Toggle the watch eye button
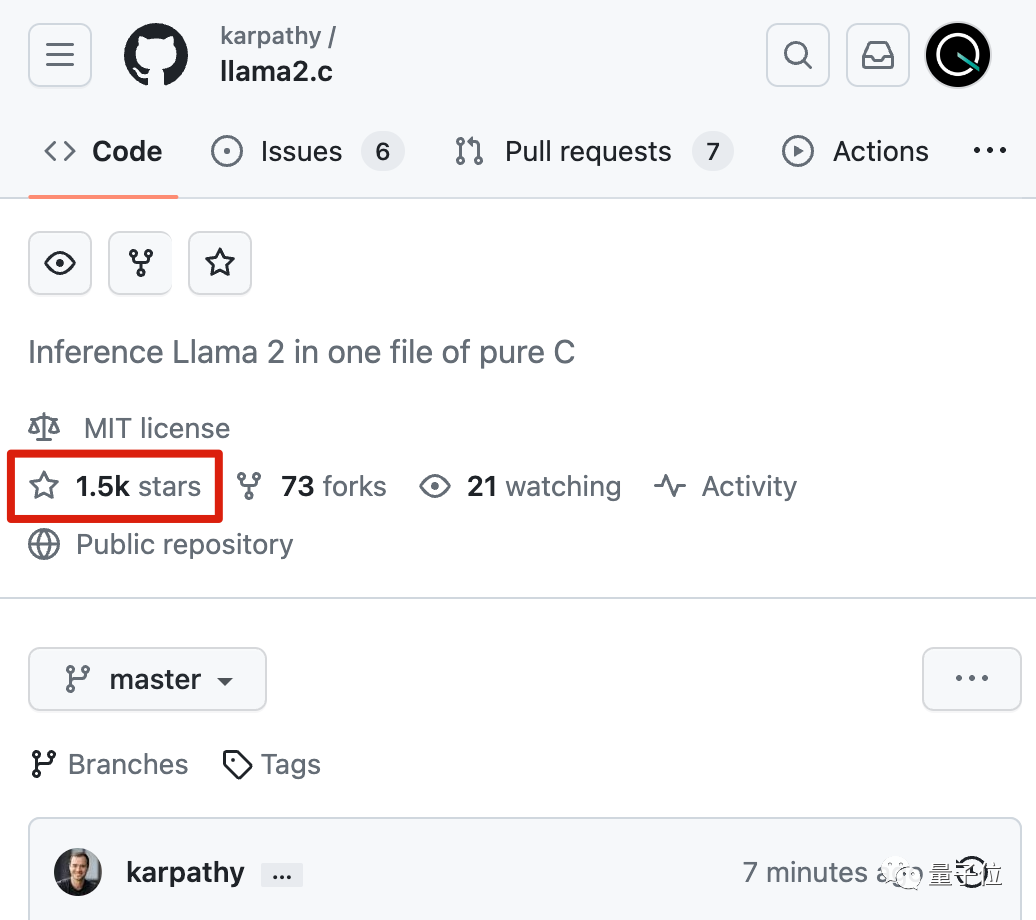The height and width of the screenshot is (920, 1036). pos(60,263)
